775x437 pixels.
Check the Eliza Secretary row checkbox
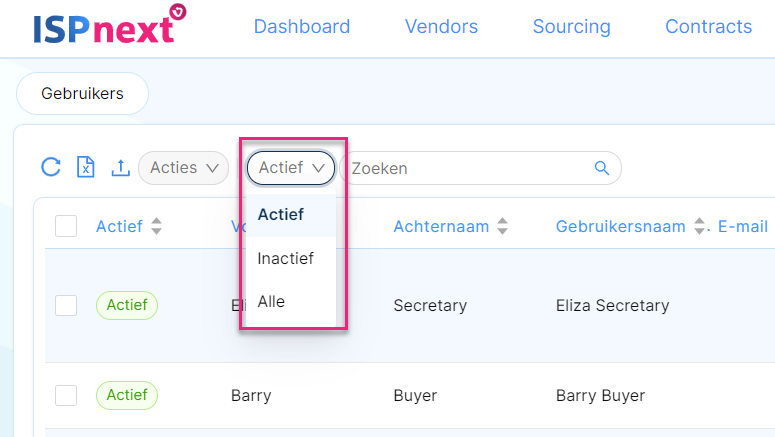click(66, 305)
